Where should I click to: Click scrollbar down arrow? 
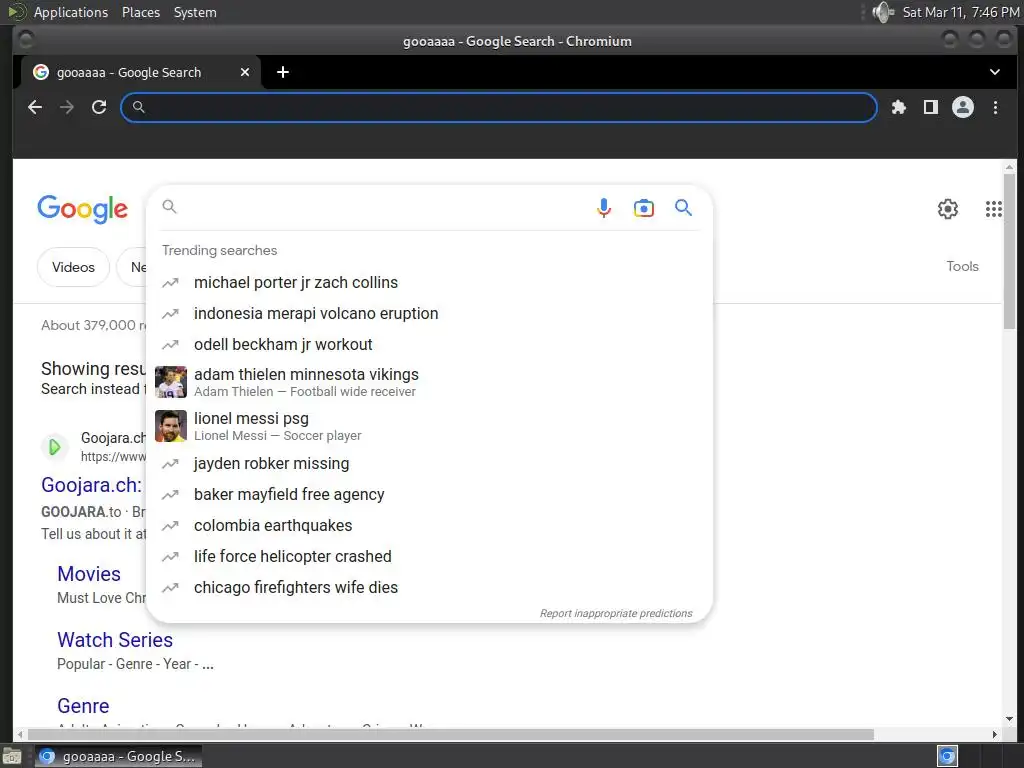point(1009,719)
